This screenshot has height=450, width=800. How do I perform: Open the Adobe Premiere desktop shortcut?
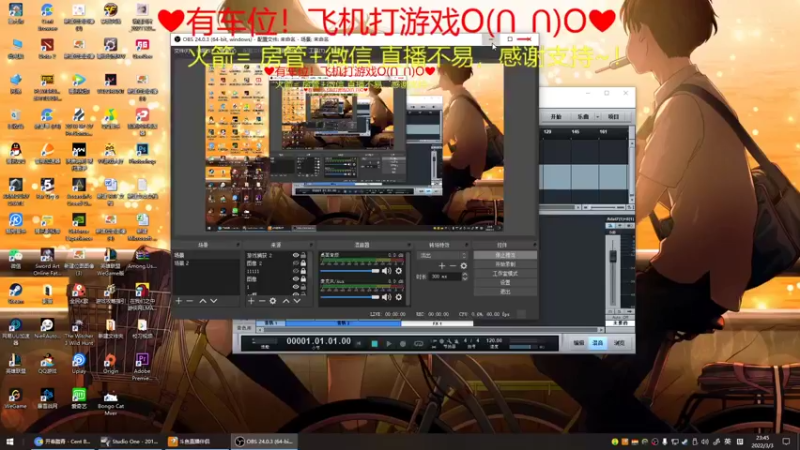(x=142, y=367)
